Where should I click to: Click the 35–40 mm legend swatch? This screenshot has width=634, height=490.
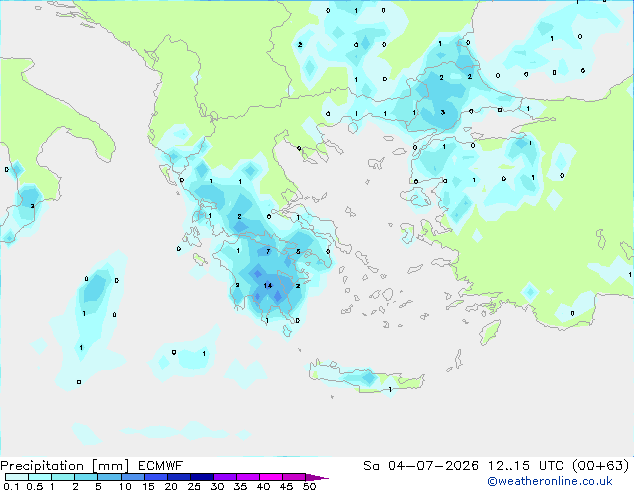(x=248, y=477)
